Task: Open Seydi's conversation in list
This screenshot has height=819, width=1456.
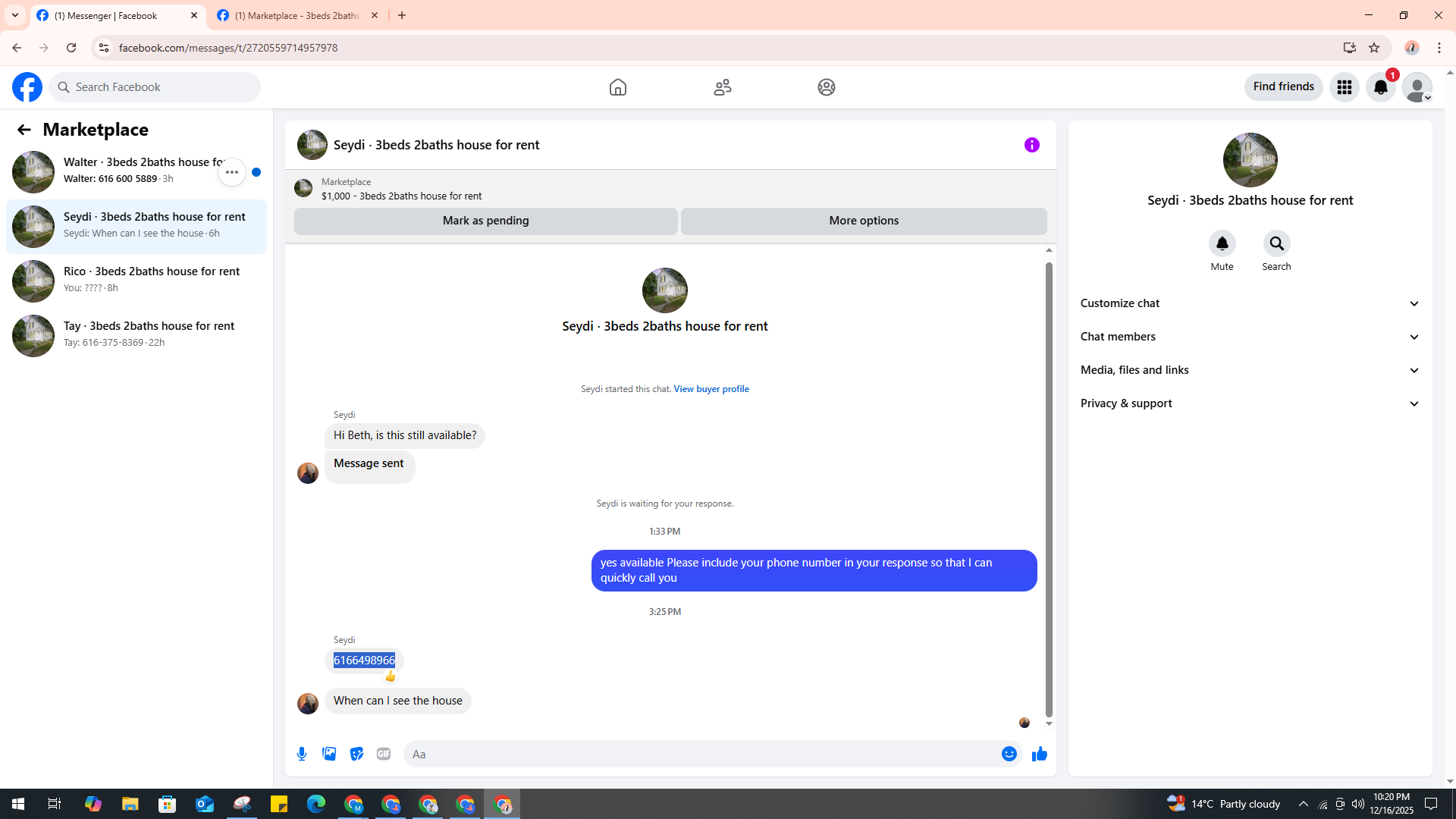Action: point(136,227)
